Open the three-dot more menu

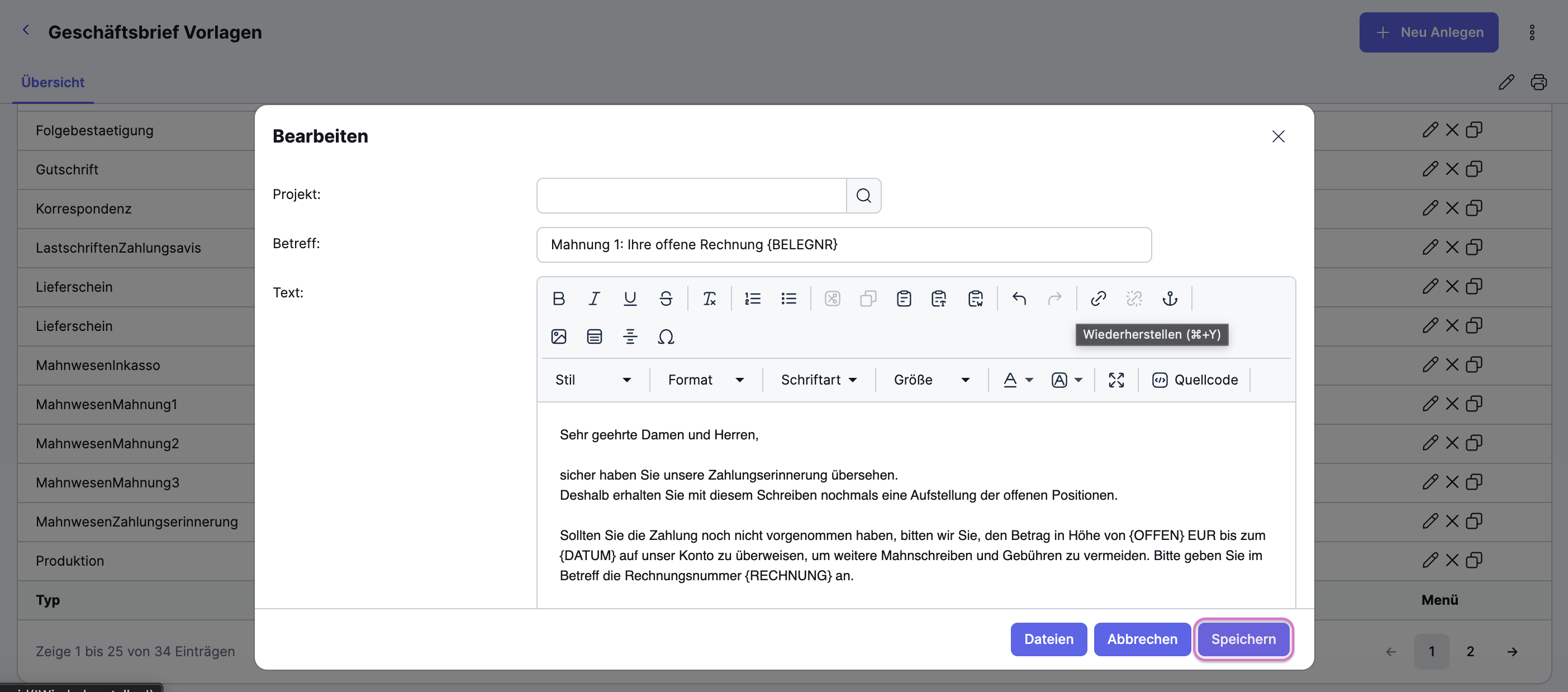click(1532, 32)
